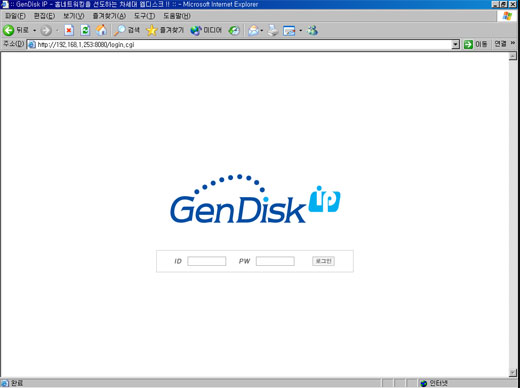This screenshot has width=520, height=388.
Task: Click the PW password input field
Action: (275, 261)
